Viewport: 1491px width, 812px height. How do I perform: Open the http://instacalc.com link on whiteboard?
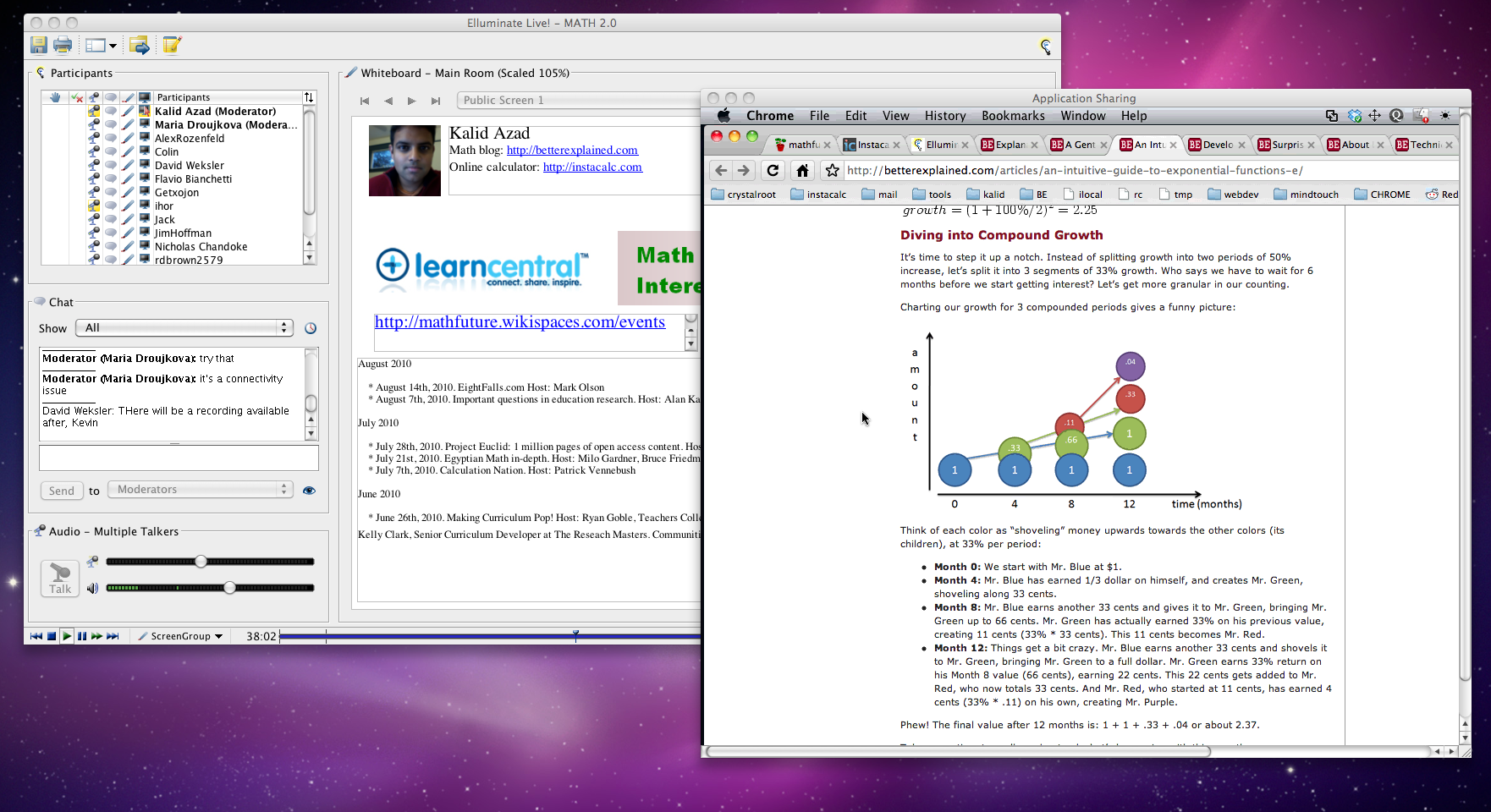592,167
